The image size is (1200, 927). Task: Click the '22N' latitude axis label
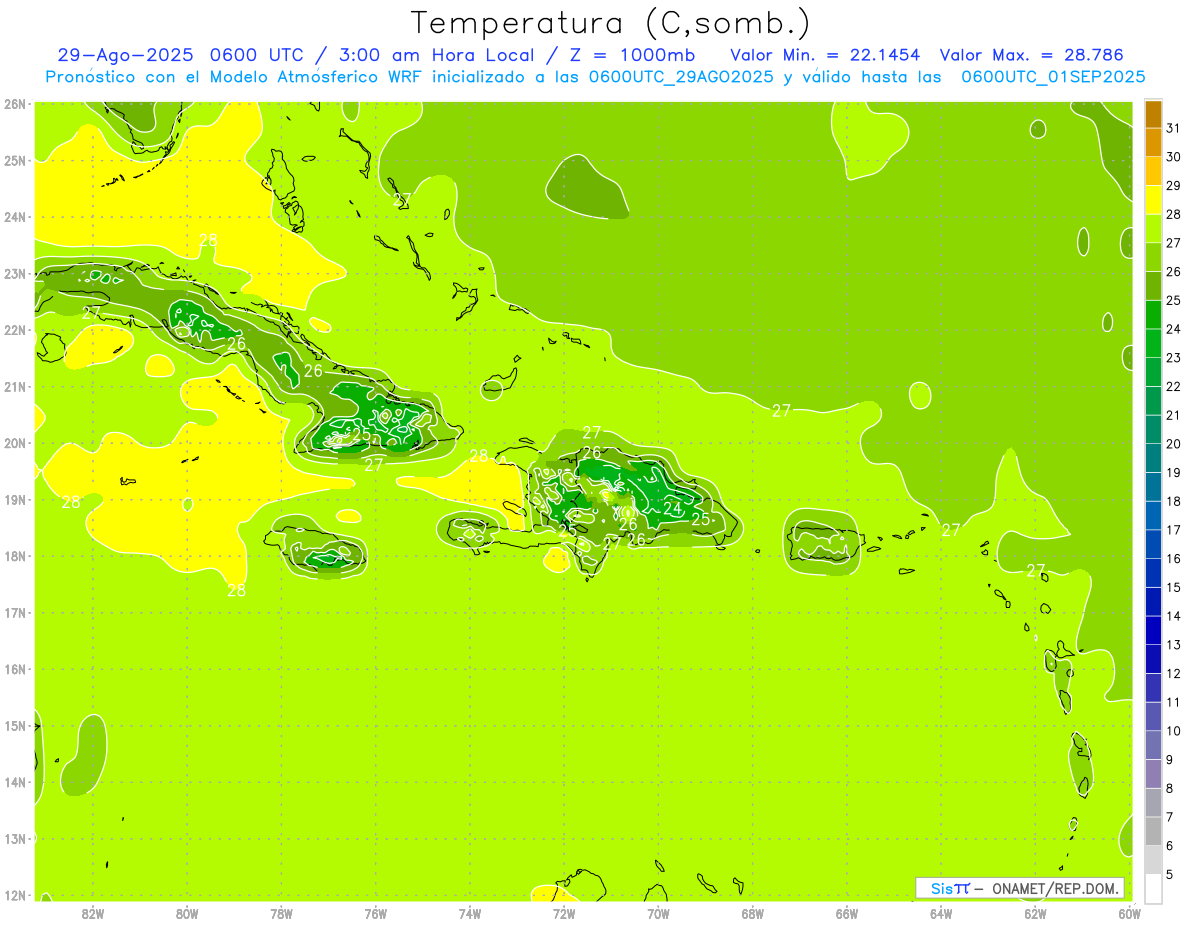coord(15,330)
